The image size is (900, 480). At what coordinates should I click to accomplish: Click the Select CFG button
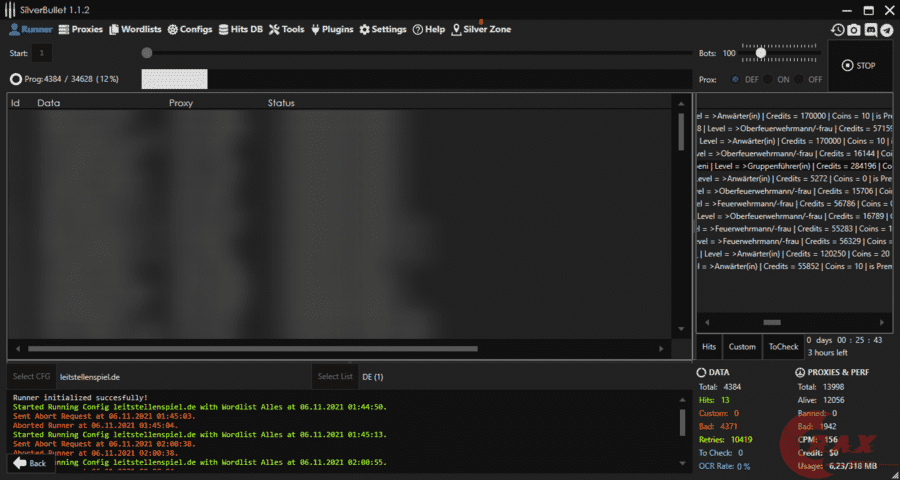pos(32,377)
